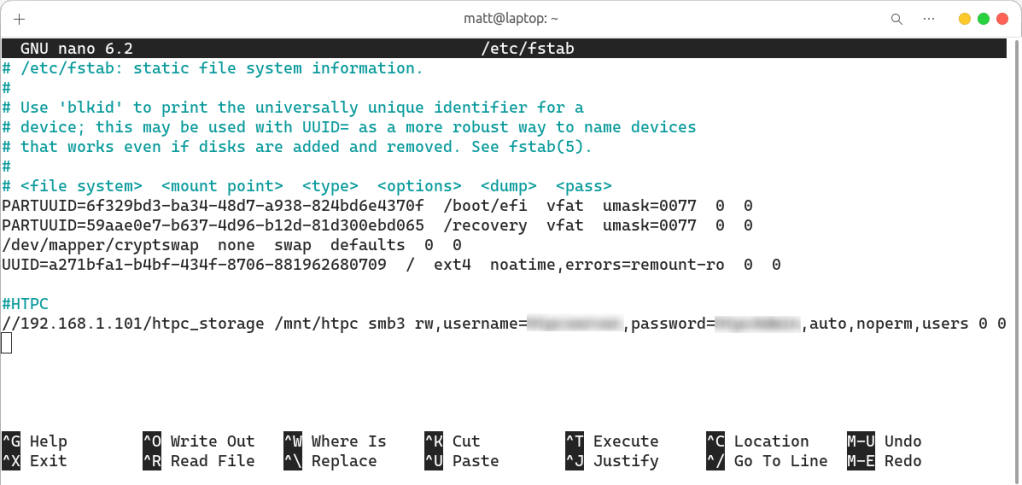The image size is (1022, 485).
Task: Open the three-dot terminal menu
Action: pyautogui.click(x=930, y=19)
